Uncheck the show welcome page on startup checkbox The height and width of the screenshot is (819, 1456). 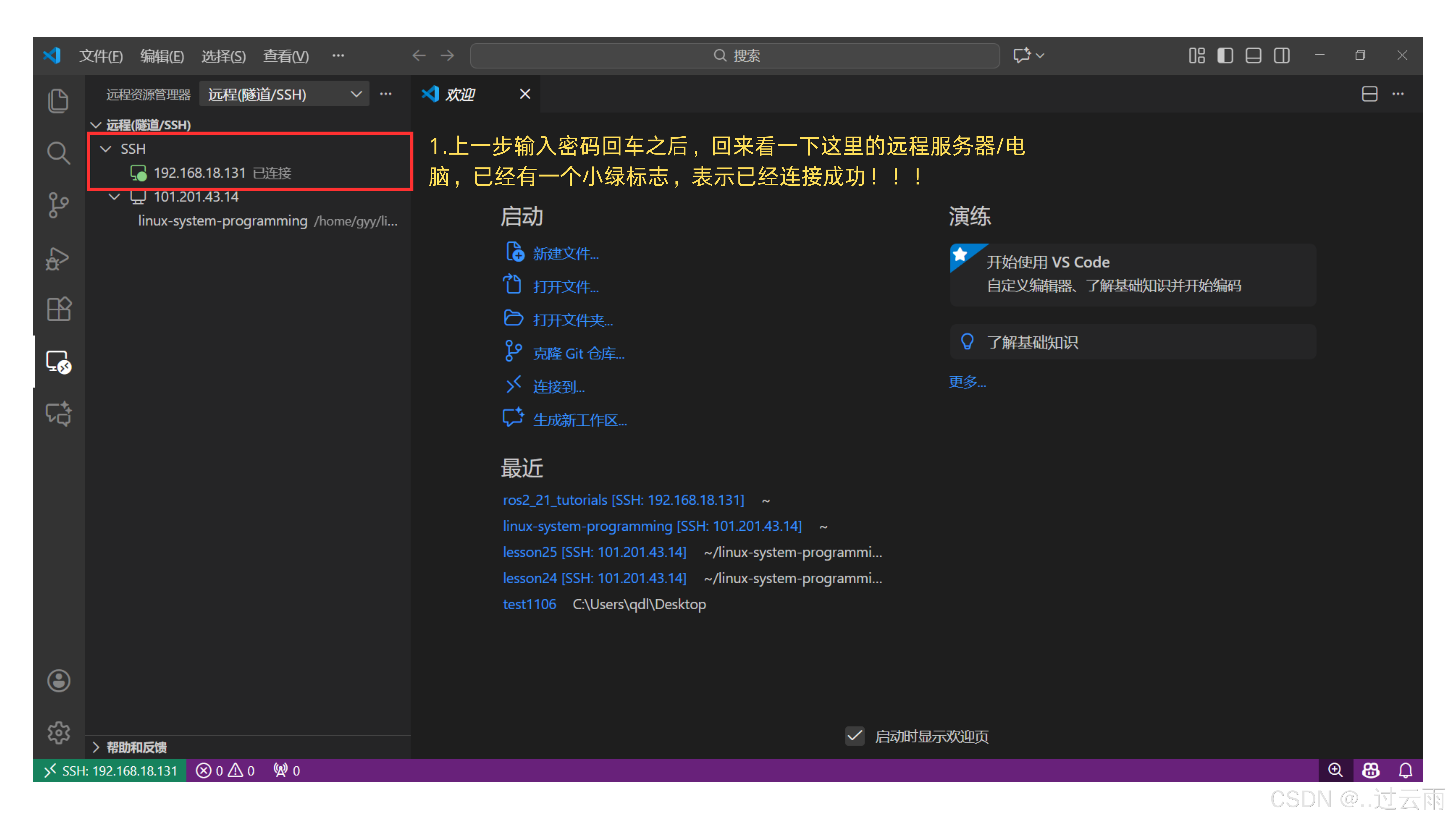coord(855,736)
